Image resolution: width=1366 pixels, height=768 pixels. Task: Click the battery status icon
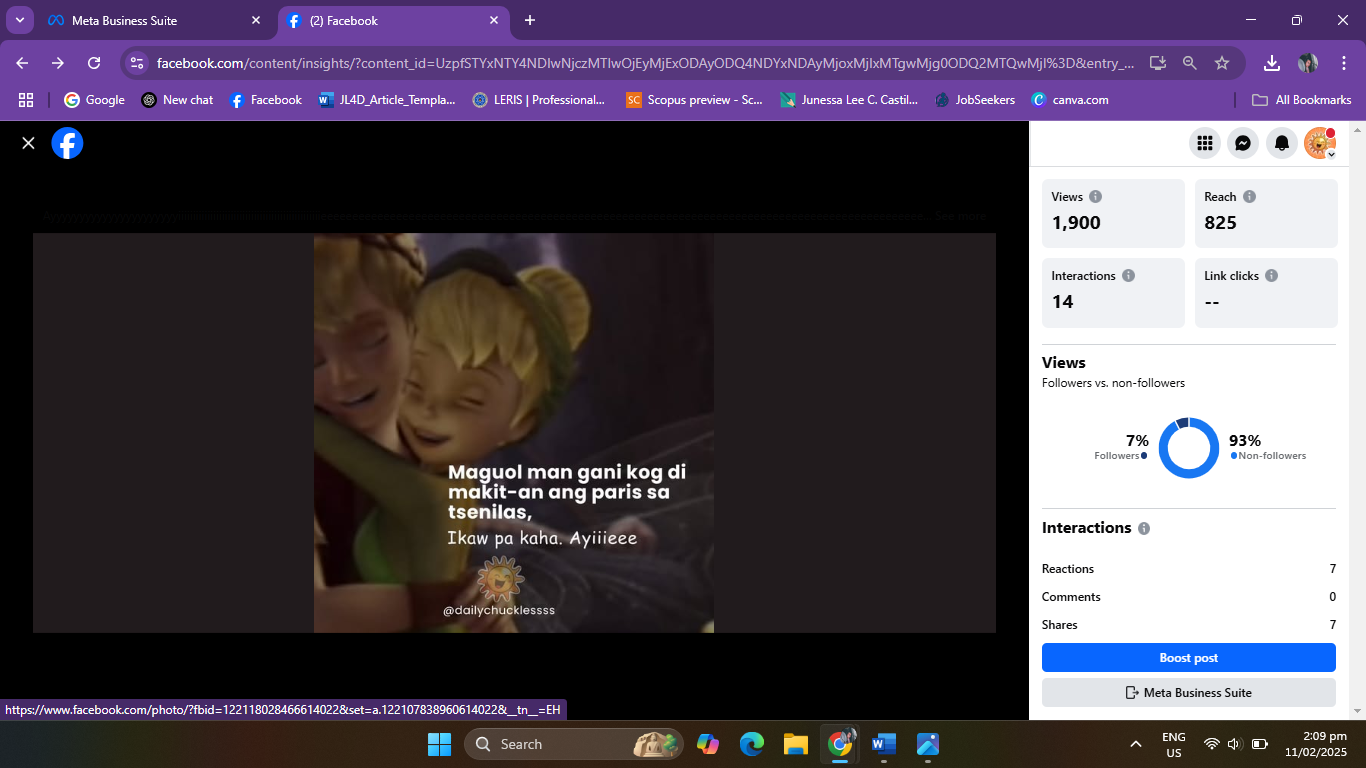[x=1260, y=744]
